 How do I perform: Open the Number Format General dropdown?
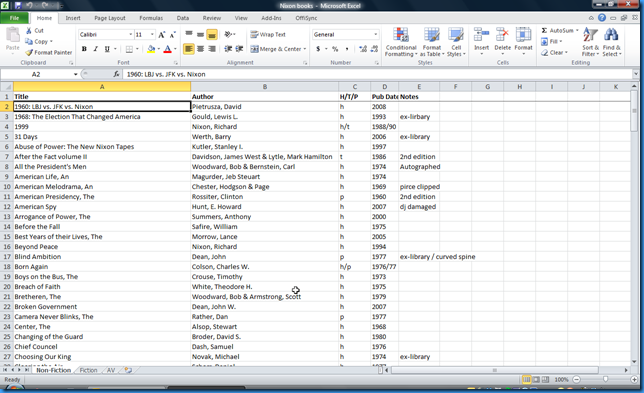pyautogui.click(x=375, y=34)
